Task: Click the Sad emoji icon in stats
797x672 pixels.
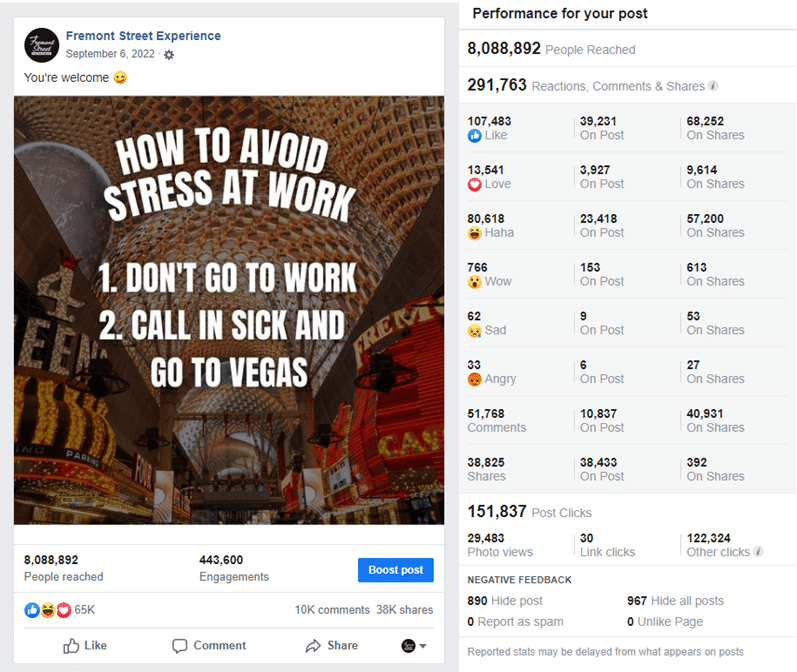Action: coord(475,331)
